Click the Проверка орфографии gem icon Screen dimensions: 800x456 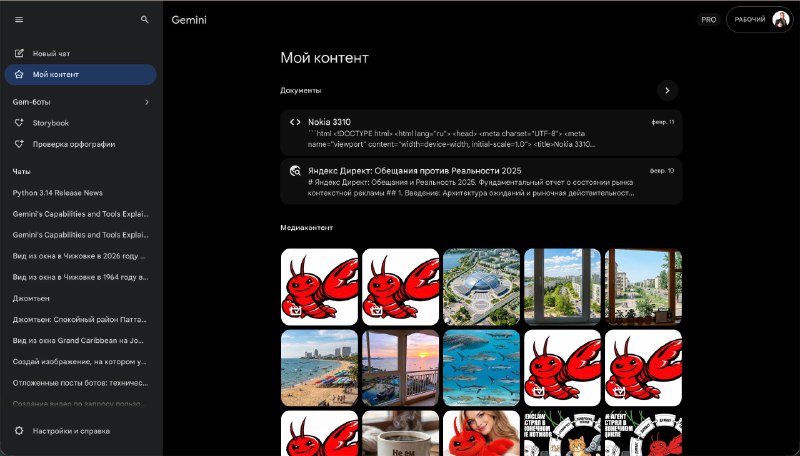pyautogui.click(x=19, y=144)
